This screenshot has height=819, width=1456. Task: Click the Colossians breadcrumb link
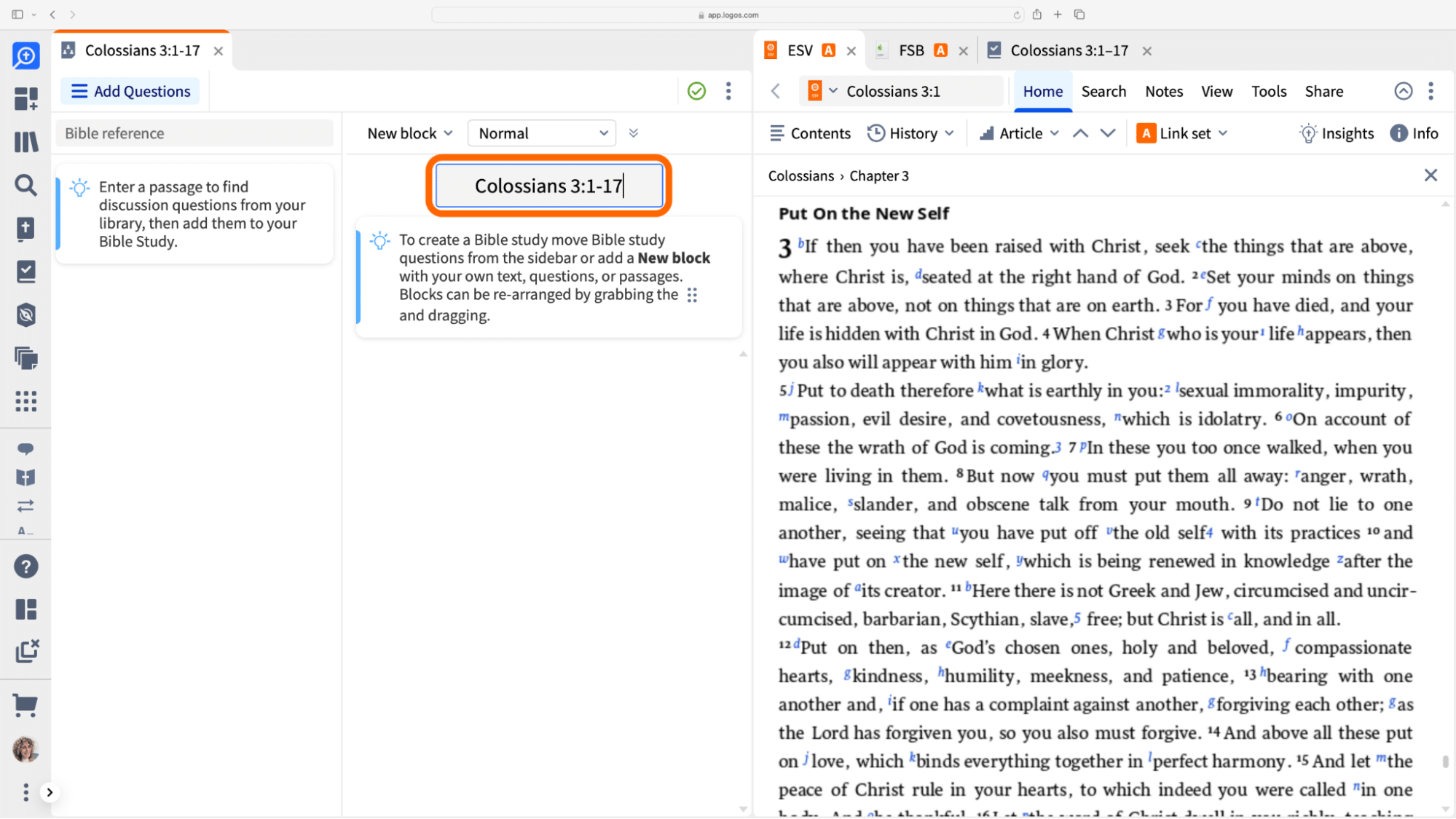[x=800, y=175]
